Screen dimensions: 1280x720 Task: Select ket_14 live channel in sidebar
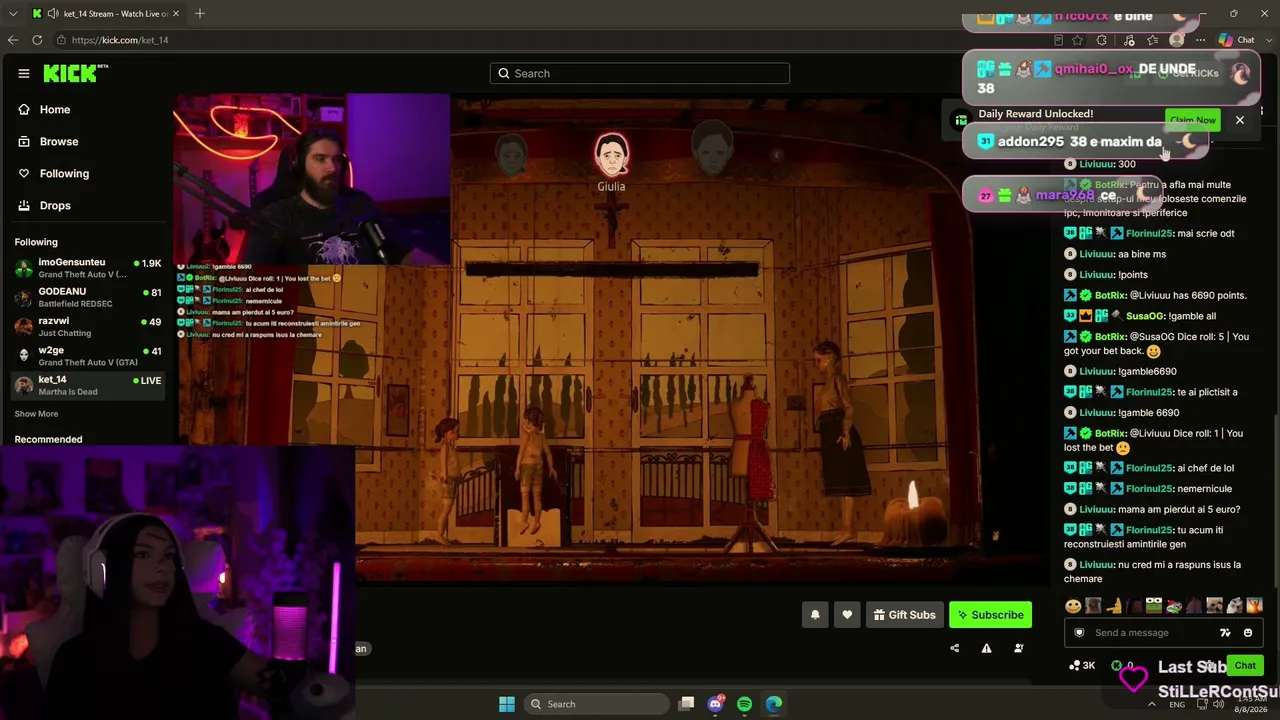pyautogui.click(x=88, y=385)
